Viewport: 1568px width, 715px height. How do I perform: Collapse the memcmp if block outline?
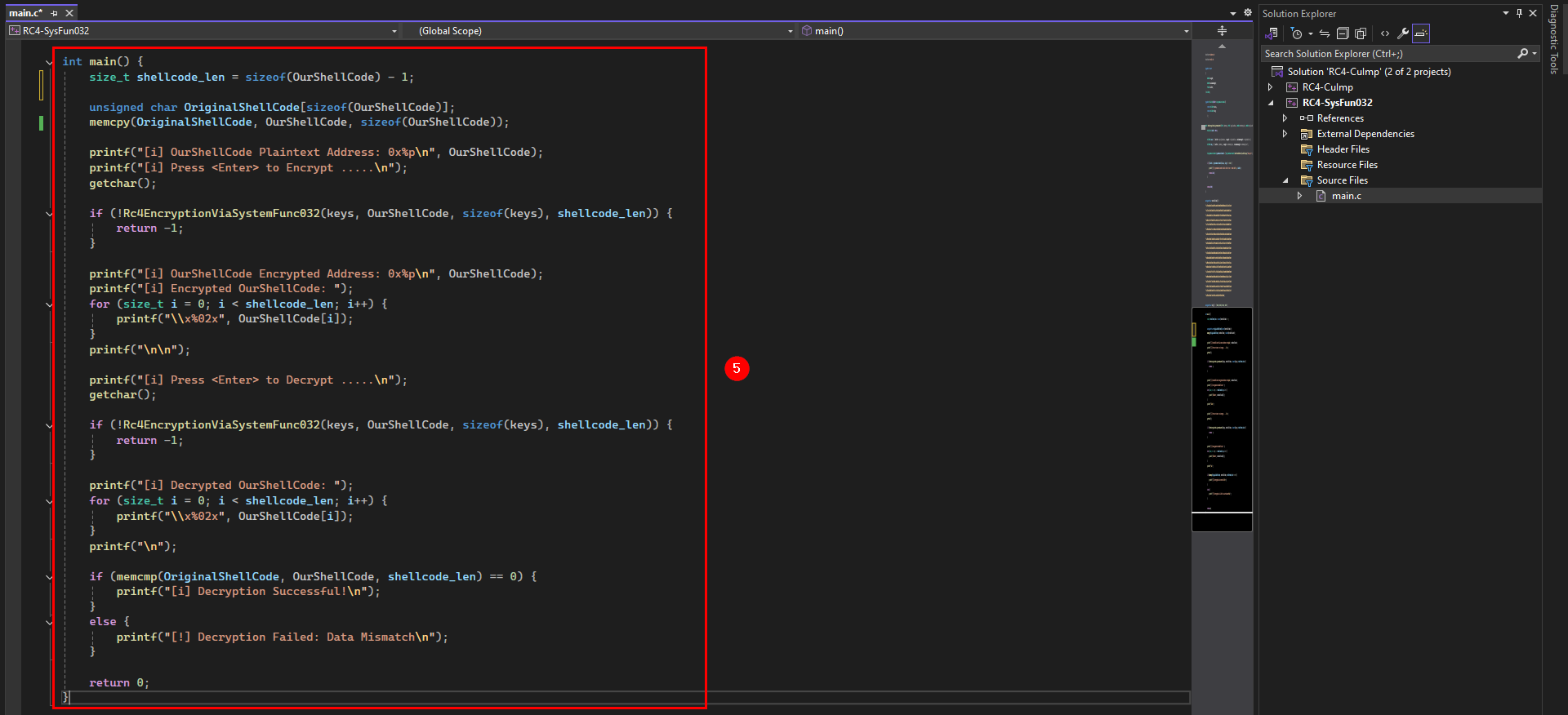[x=50, y=577]
